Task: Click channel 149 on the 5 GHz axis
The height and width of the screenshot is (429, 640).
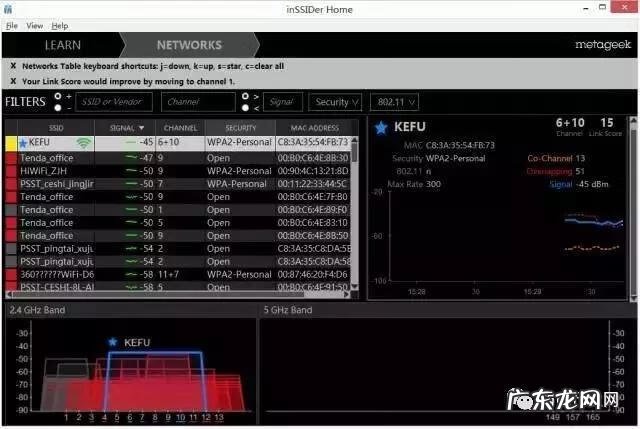Action: click(552, 417)
